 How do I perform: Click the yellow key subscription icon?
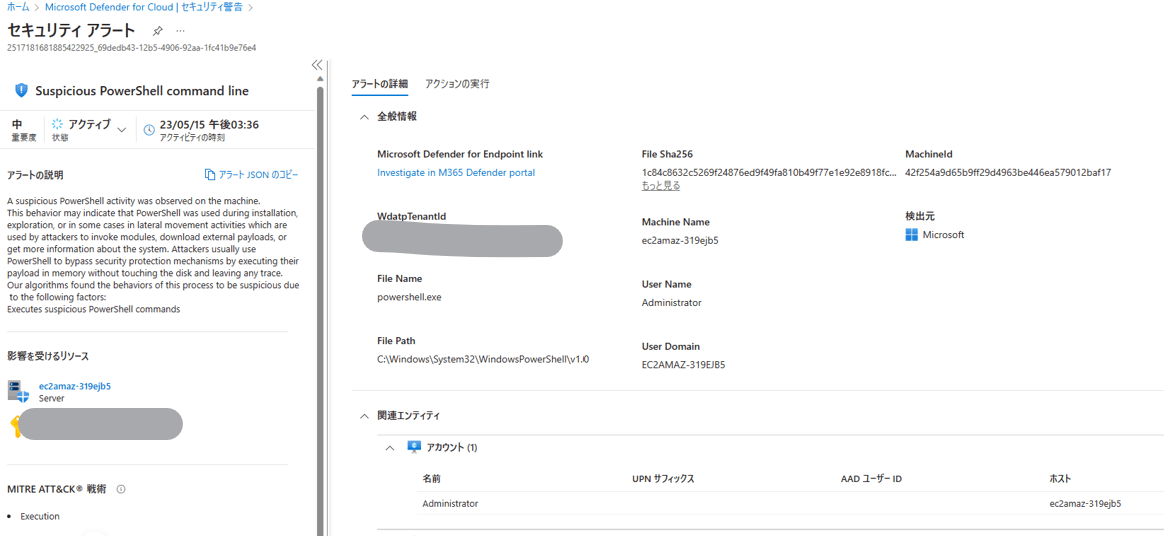(15, 426)
